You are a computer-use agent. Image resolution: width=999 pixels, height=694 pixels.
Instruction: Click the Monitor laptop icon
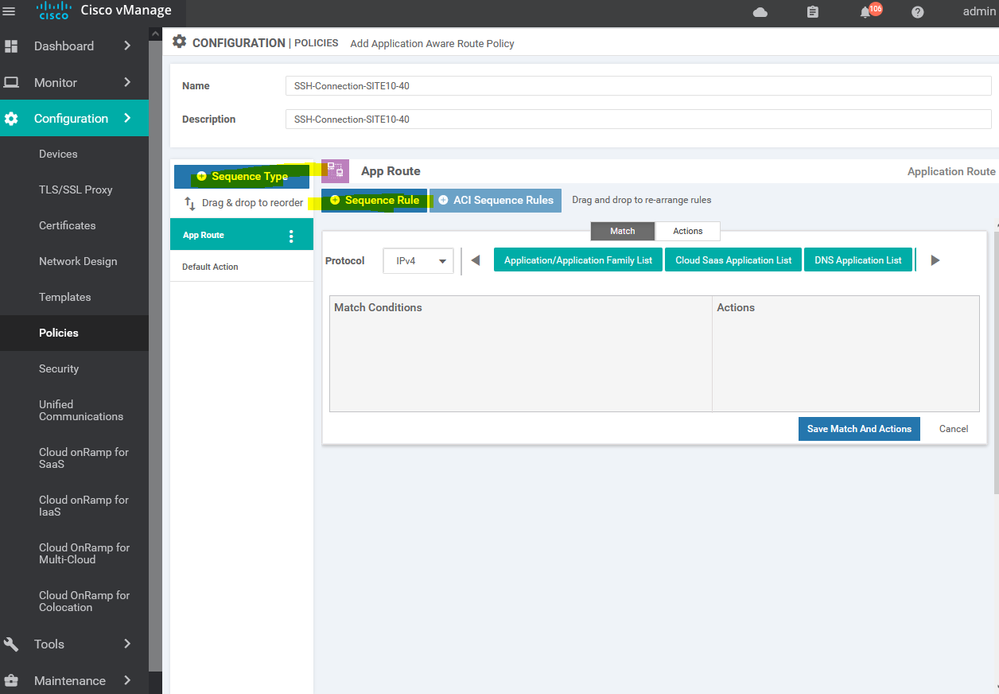point(11,82)
